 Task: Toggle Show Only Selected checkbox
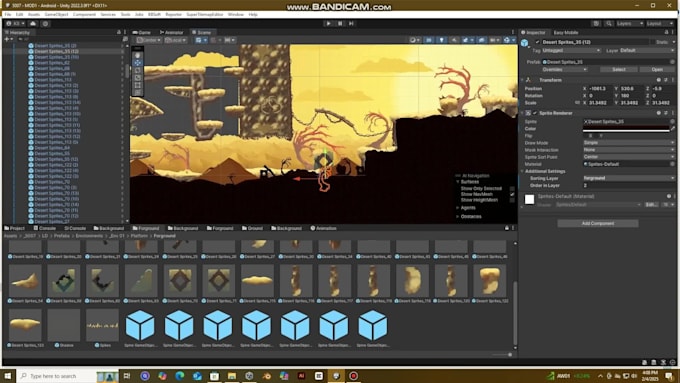512,189
